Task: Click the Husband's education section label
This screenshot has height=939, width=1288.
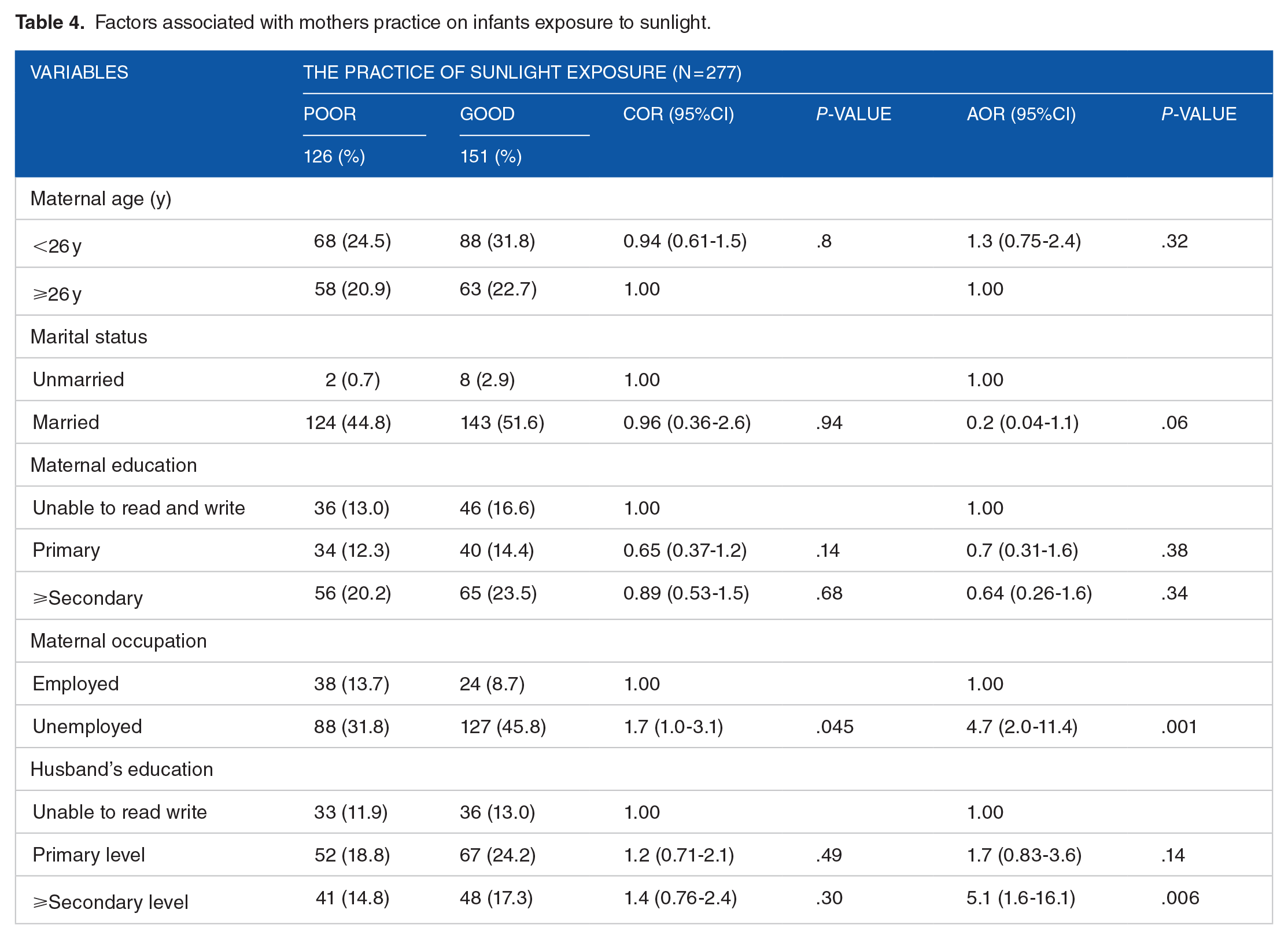Action: click(x=122, y=769)
